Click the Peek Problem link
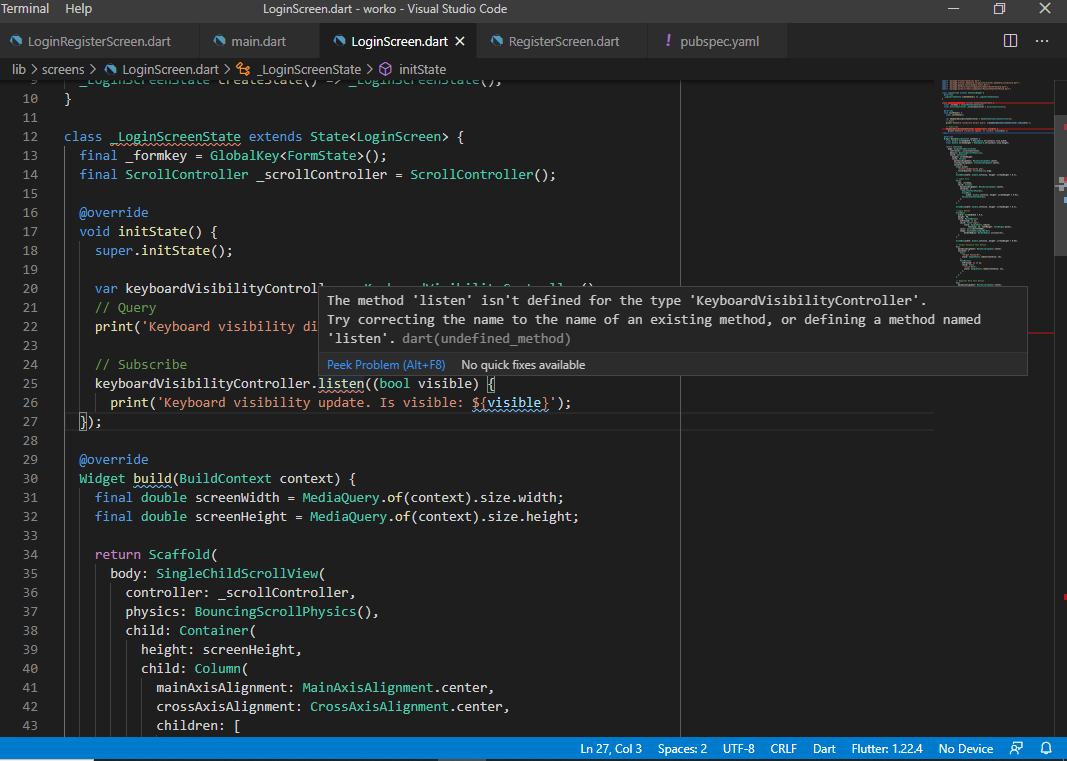The width and height of the screenshot is (1067, 761). [x=386, y=365]
